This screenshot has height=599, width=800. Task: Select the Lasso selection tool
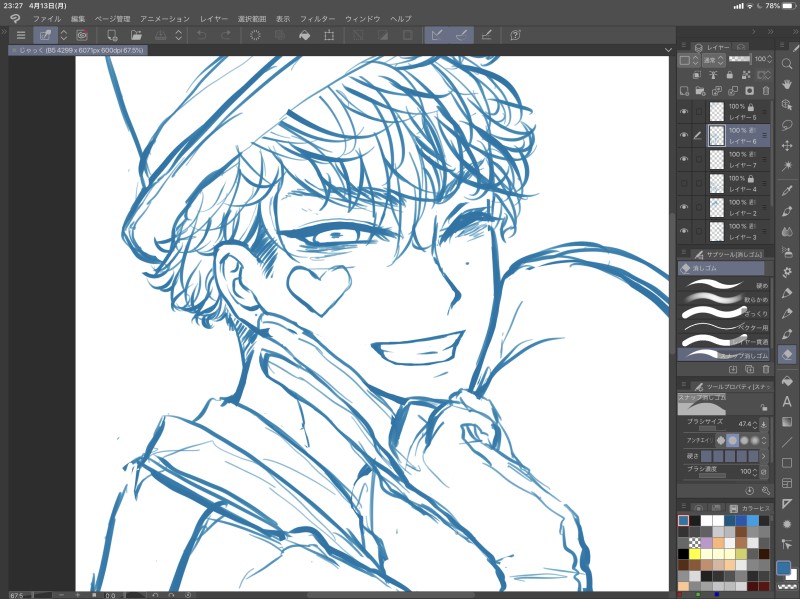point(787,125)
